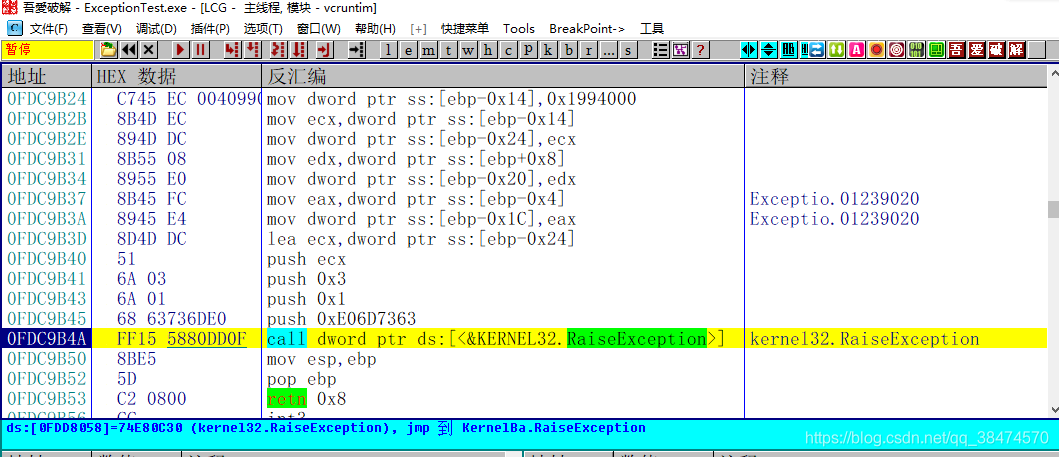The image size is (1059, 457).
Task: Open the Memory map with the m button
Action: click(x=429, y=49)
